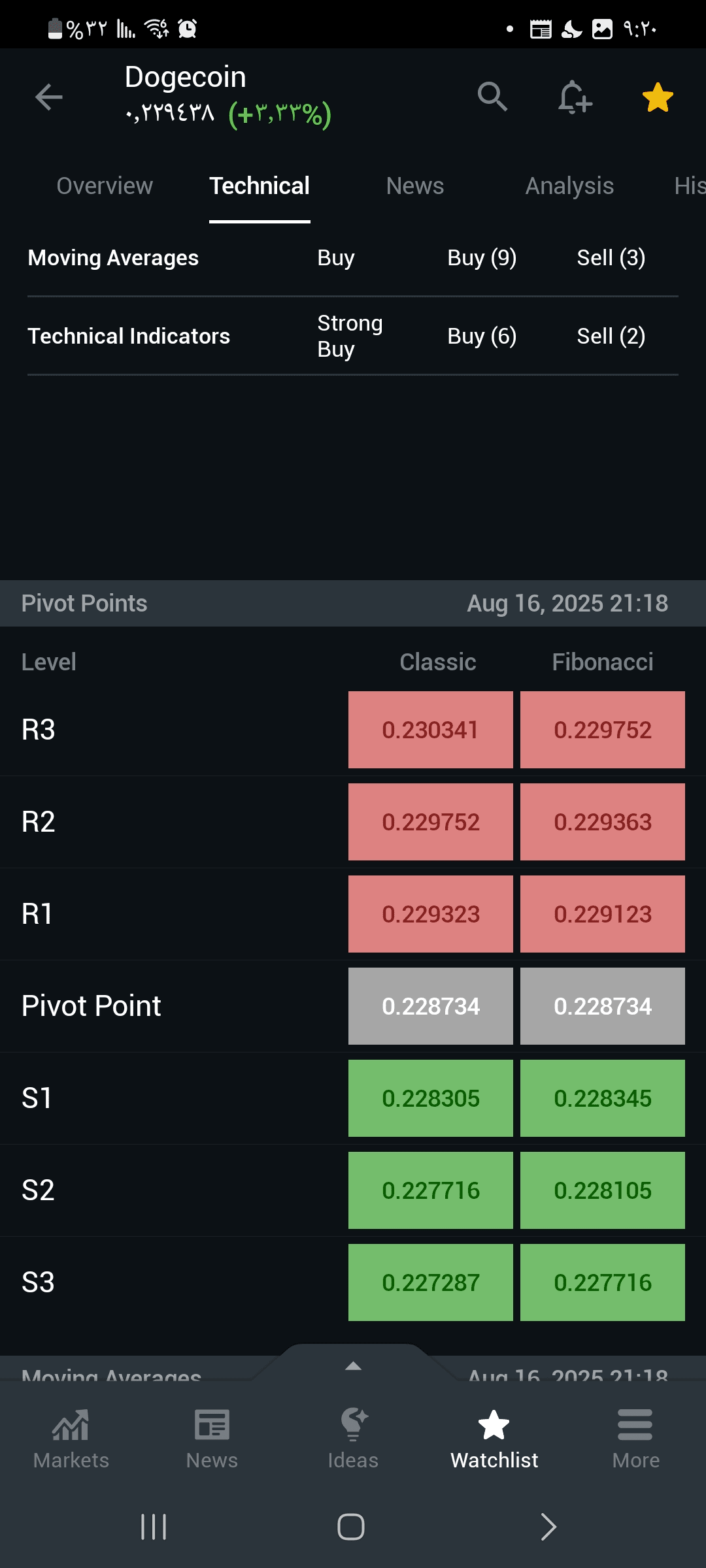Tap the status bar battery icon
Screen dimensions: 706x1568
pyautogui.click(x=56, y=29)
